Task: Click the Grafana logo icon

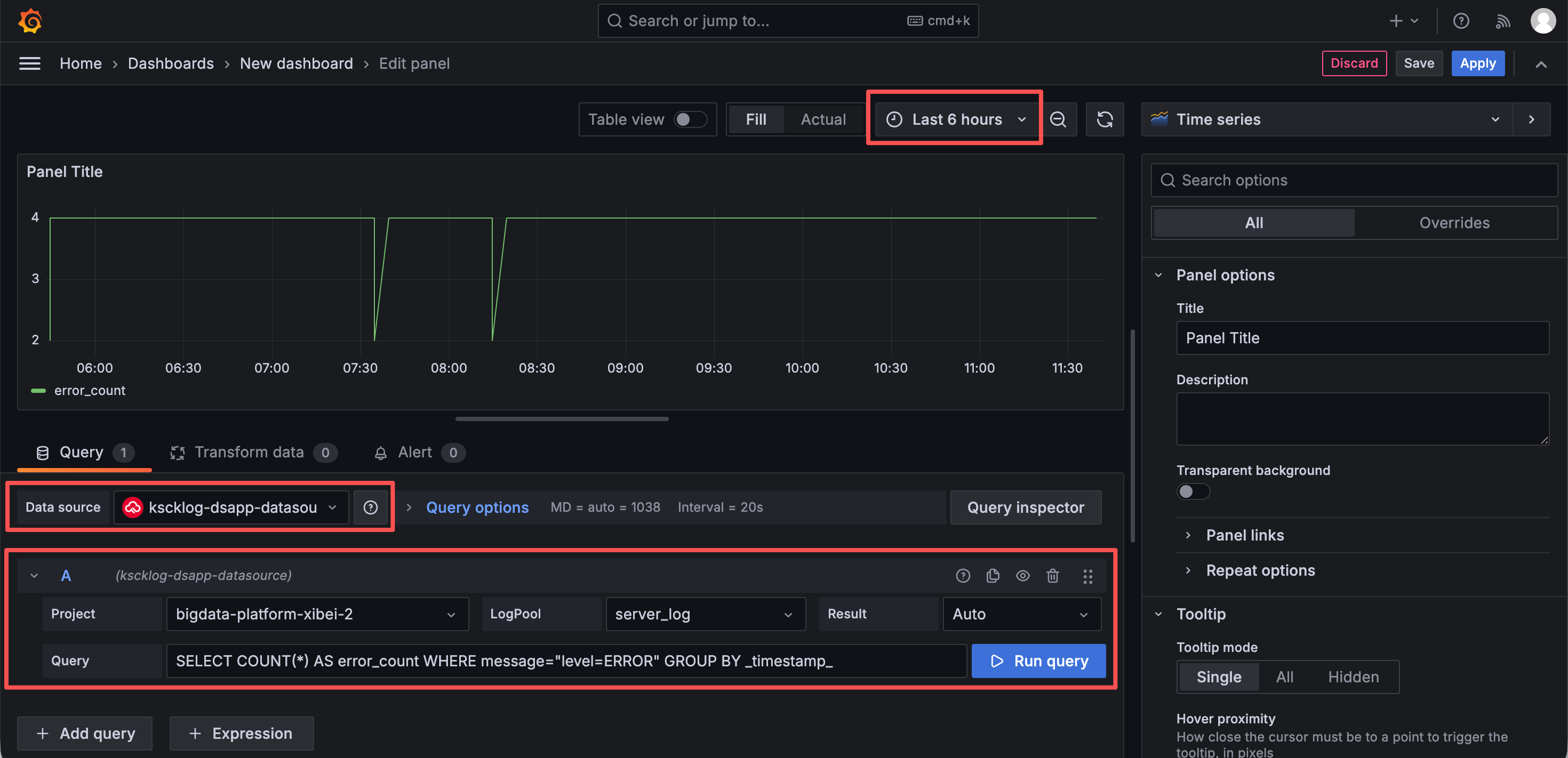Action: (x=30, y=21)
